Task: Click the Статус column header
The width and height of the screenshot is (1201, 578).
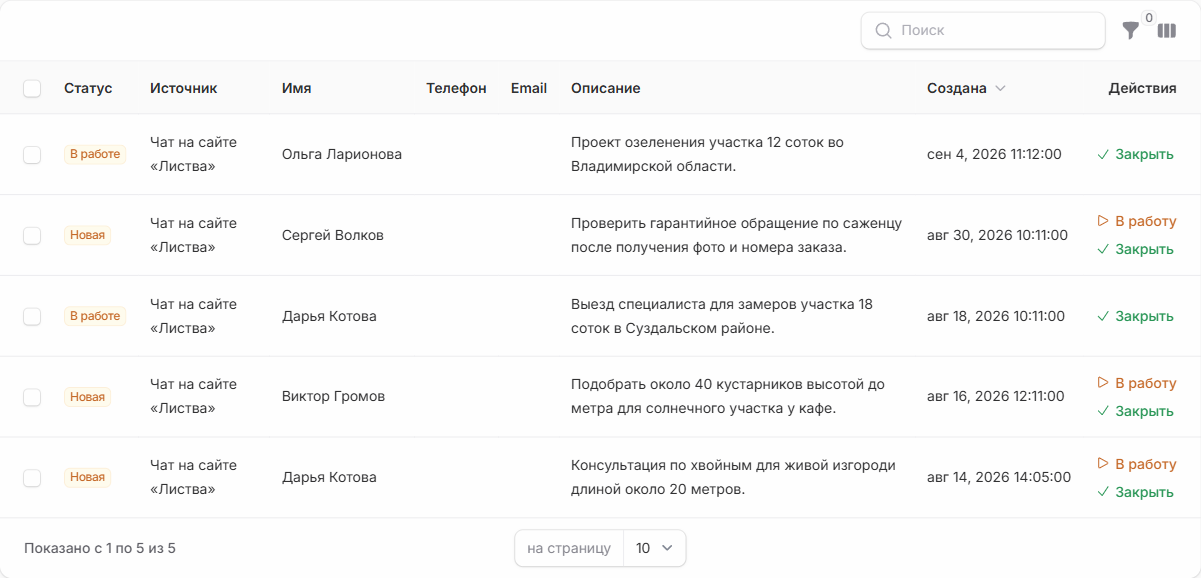Action: point(88,88)
